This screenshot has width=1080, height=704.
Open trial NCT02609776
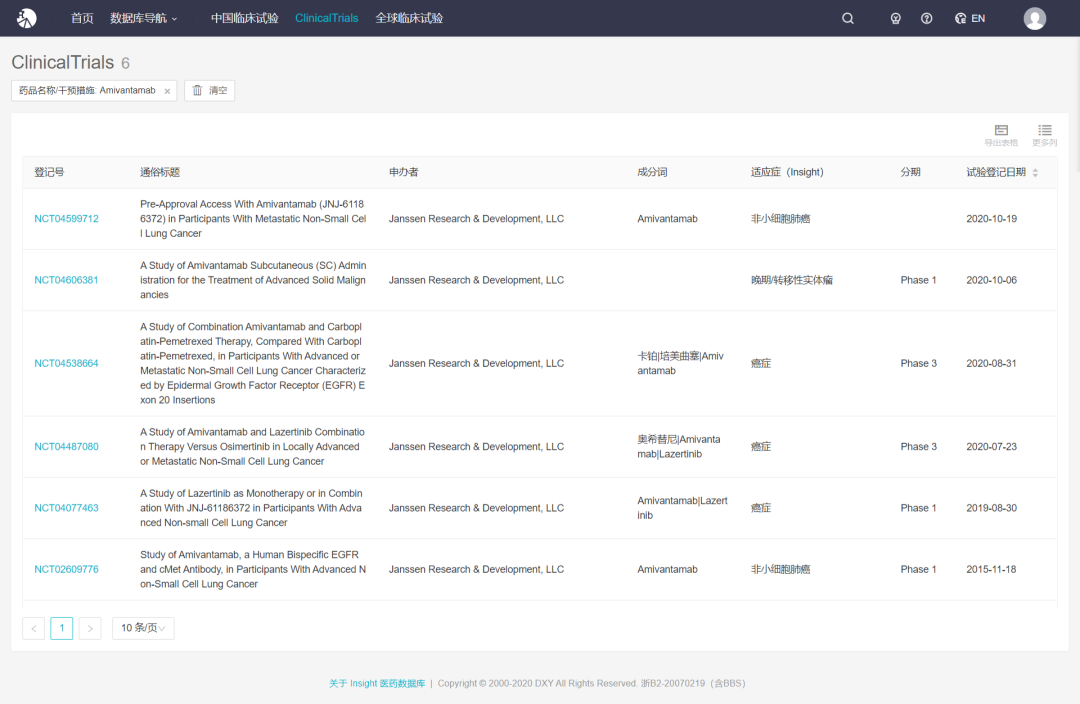66,570
